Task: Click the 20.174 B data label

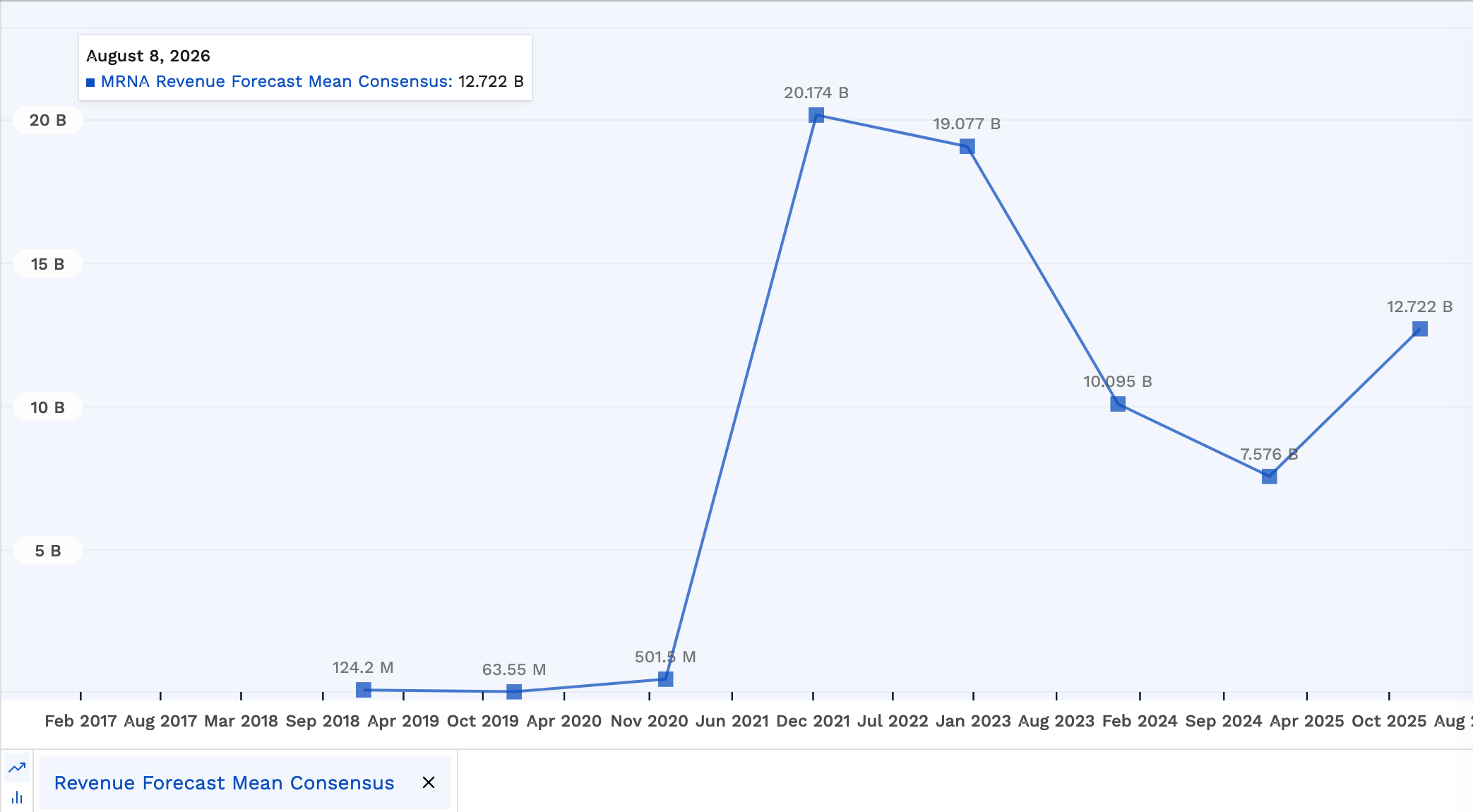Action: pyautogui.click(x=816, y=92)
